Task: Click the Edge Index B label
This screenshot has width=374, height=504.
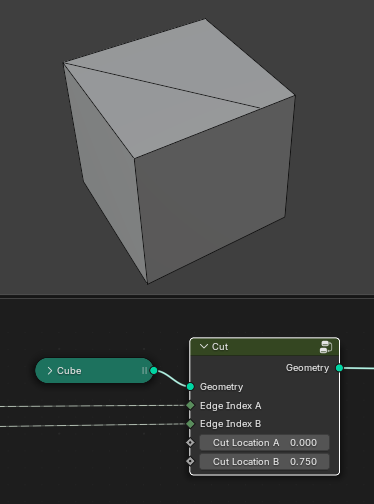Action: pos(230,424)
